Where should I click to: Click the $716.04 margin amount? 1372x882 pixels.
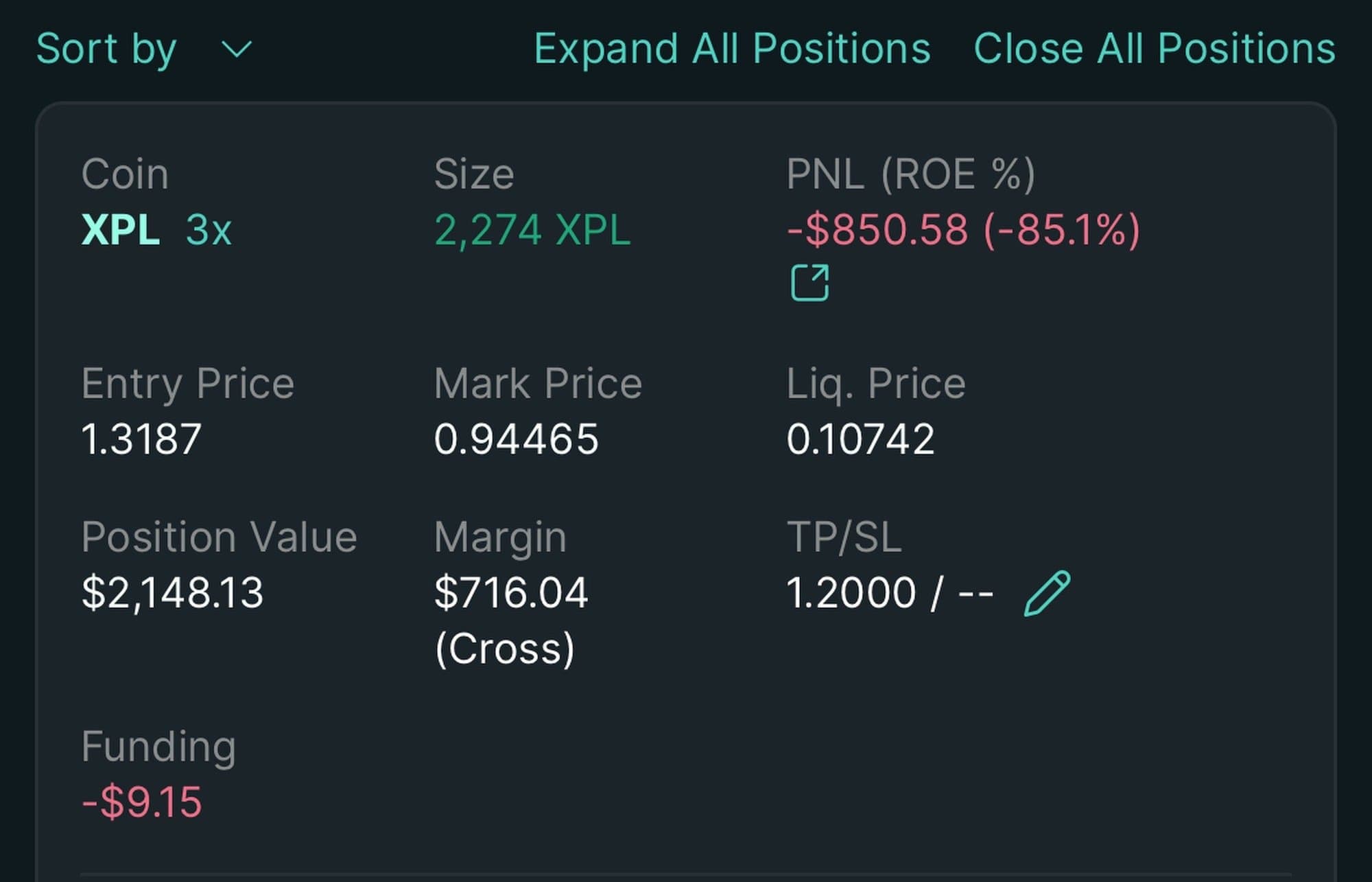(511, 593)
